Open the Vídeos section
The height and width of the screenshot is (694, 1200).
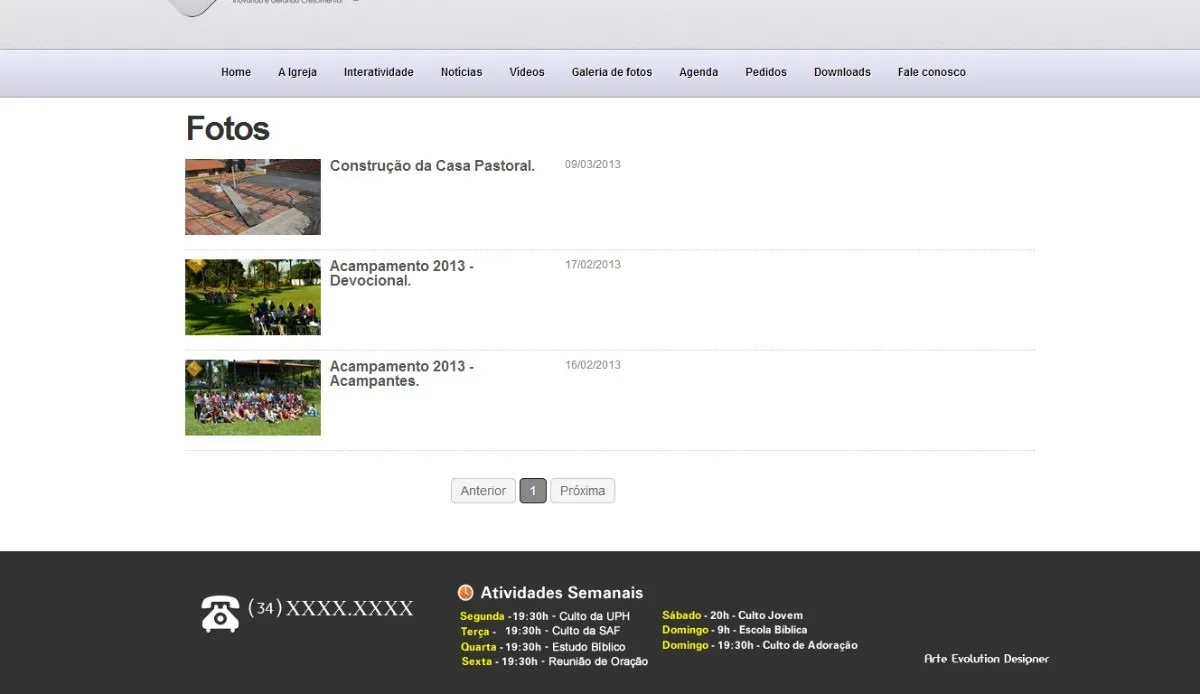pyautogui.click(x=527, y=72)
